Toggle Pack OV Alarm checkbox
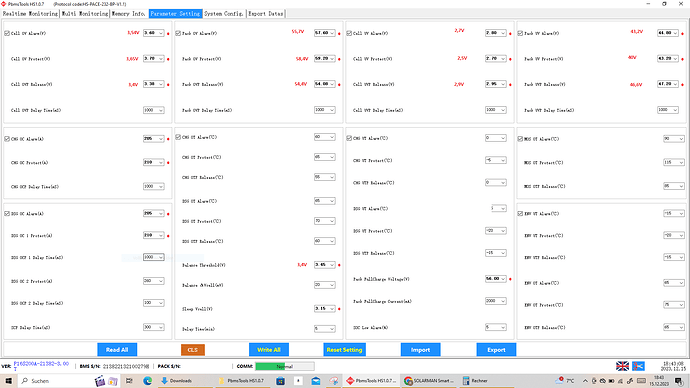 [178, 33]
